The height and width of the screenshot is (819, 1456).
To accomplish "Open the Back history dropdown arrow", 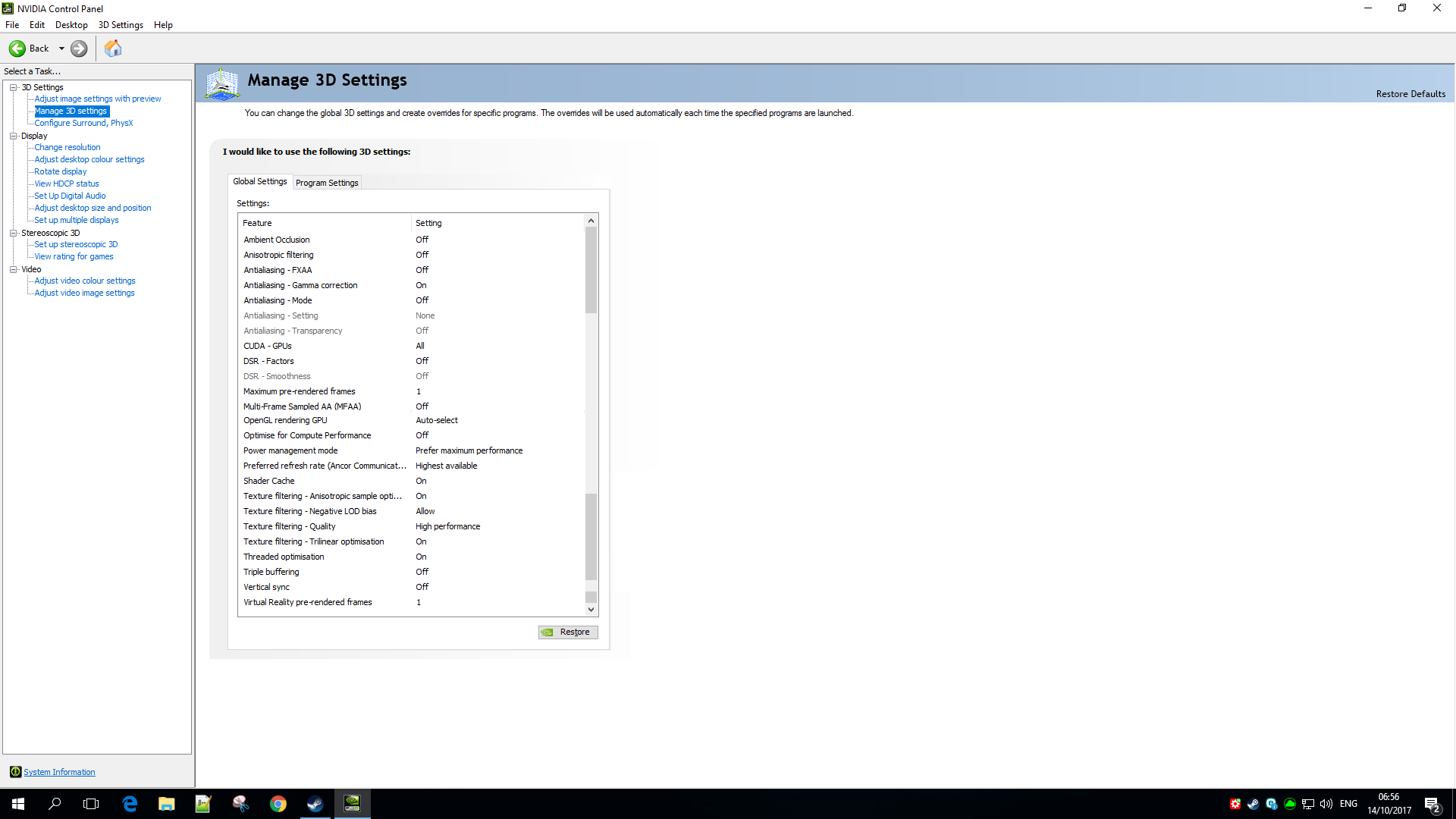I will pos(61,49).
